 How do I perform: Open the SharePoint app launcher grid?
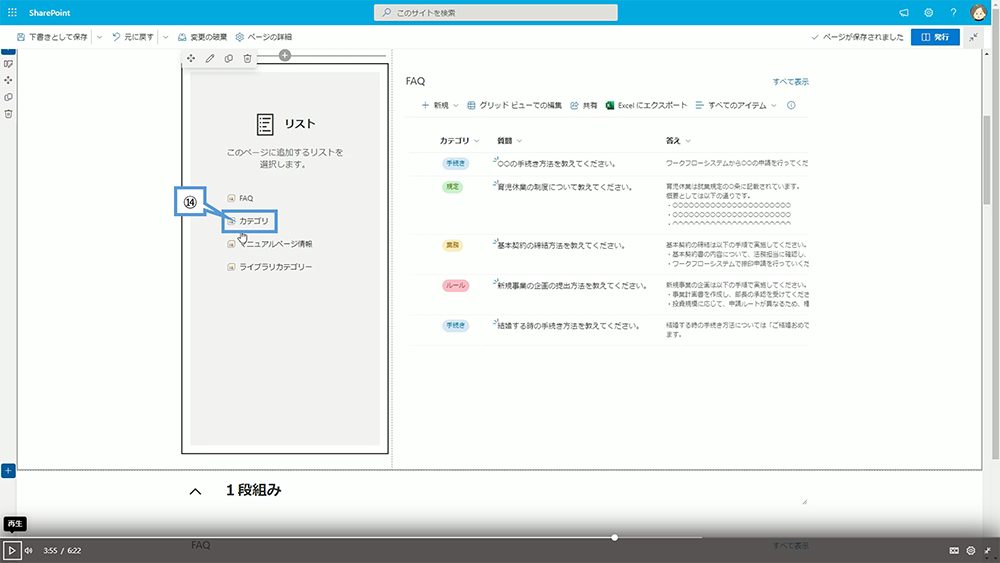tap(12, 12)
